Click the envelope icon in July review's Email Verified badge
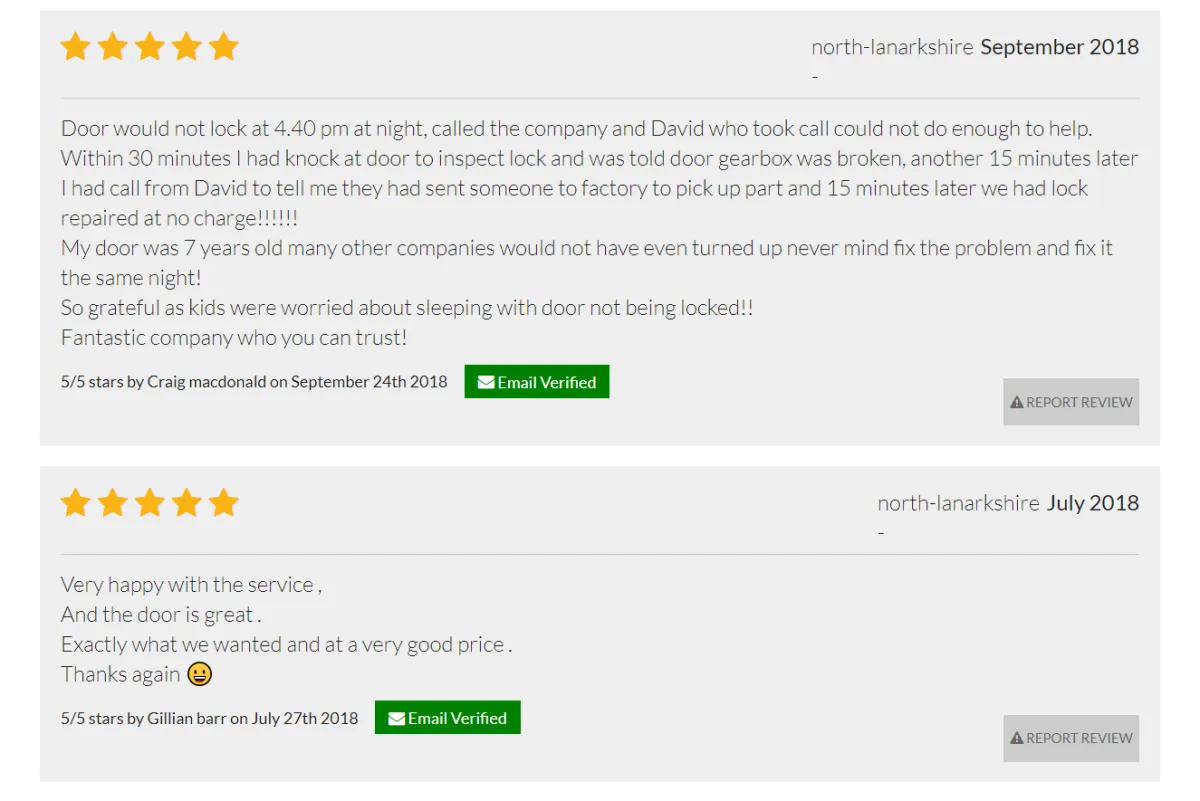The height and width of the screenshot is (801, 1200). 397,718
